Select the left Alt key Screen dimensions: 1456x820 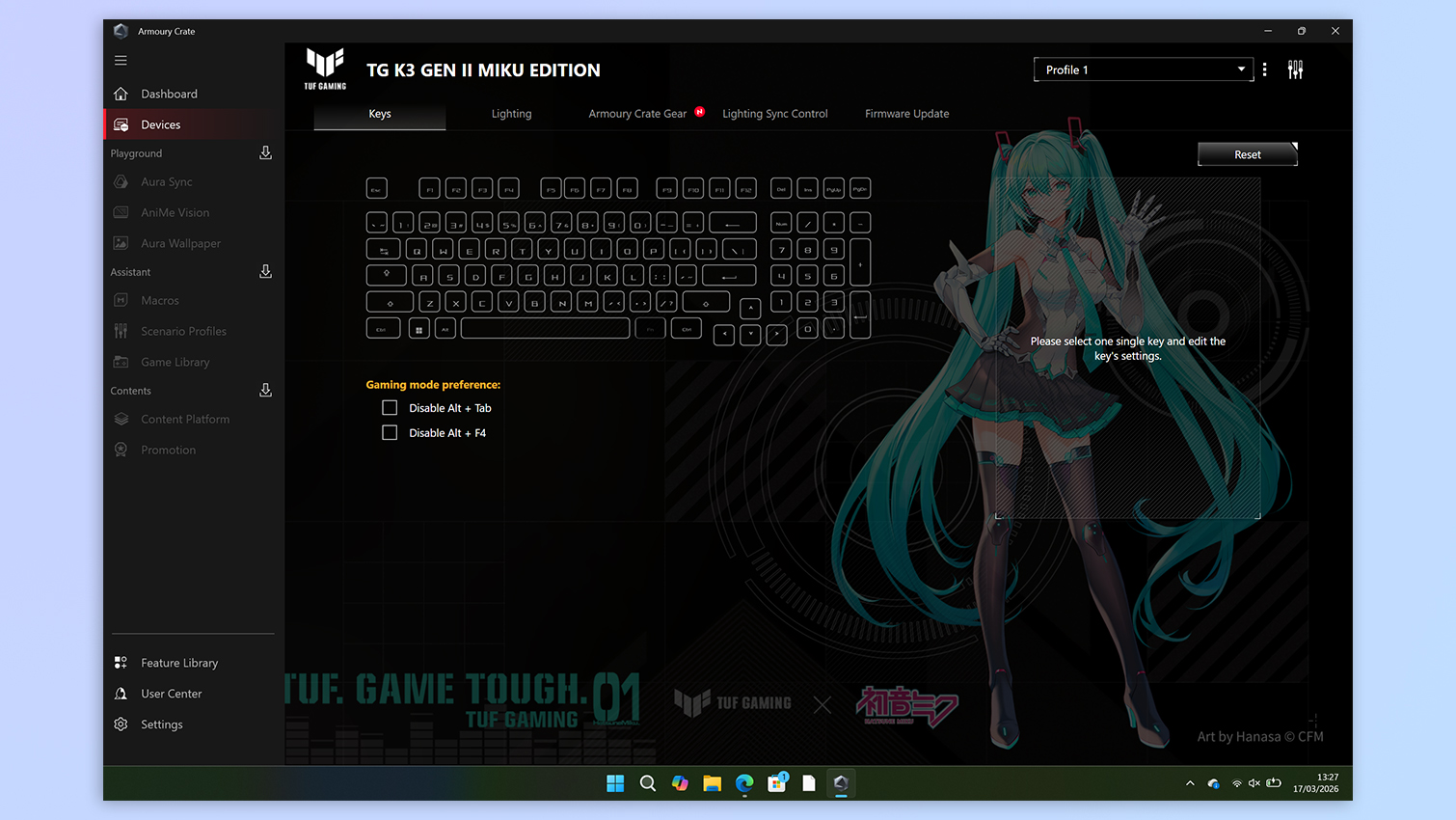(445, 329)
